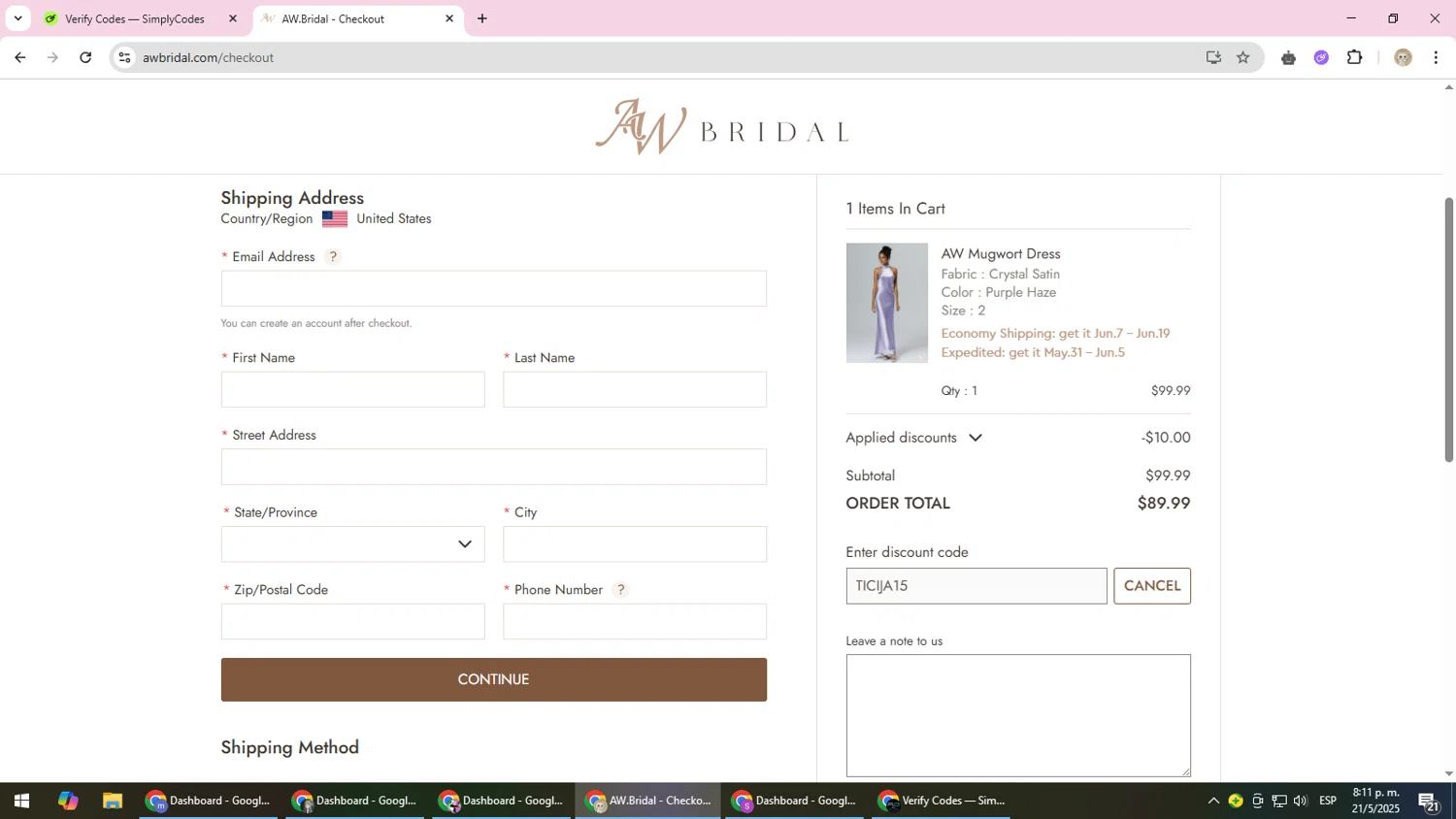The height and width of the screenshot is (819, 1456).
Task: Open the Chrome profile avatar
Action: 1403,57
